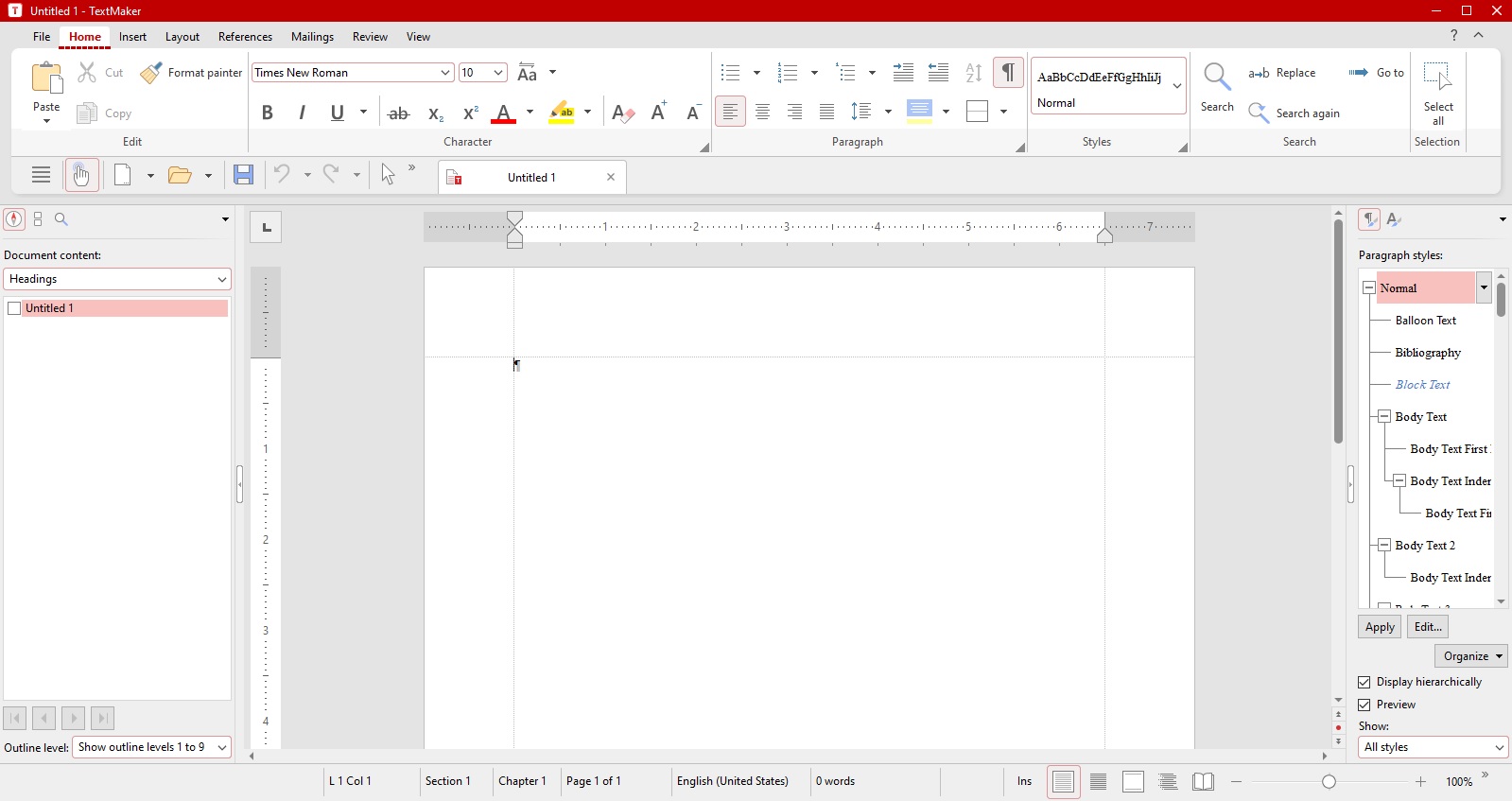This screenshot has width=1512, height=801.
Task: Save the document with the floppy disk icon
Action: pyautogui.click(x=243, y=175)
